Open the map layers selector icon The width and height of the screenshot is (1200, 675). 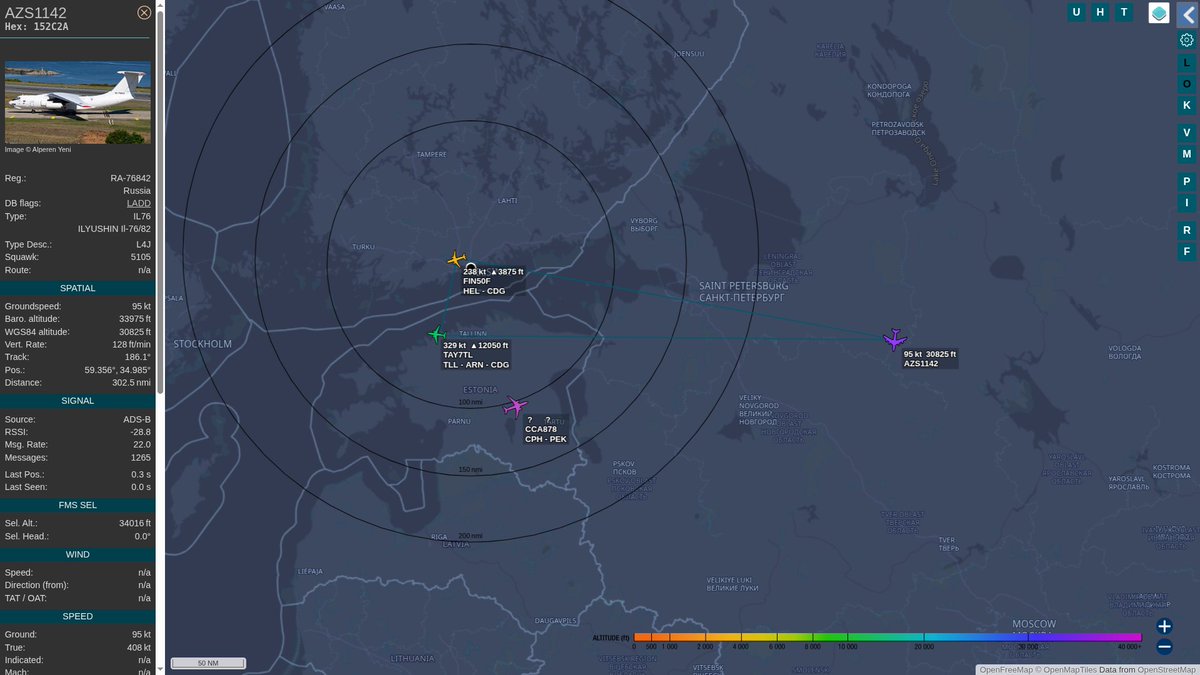pos(1161,12)
